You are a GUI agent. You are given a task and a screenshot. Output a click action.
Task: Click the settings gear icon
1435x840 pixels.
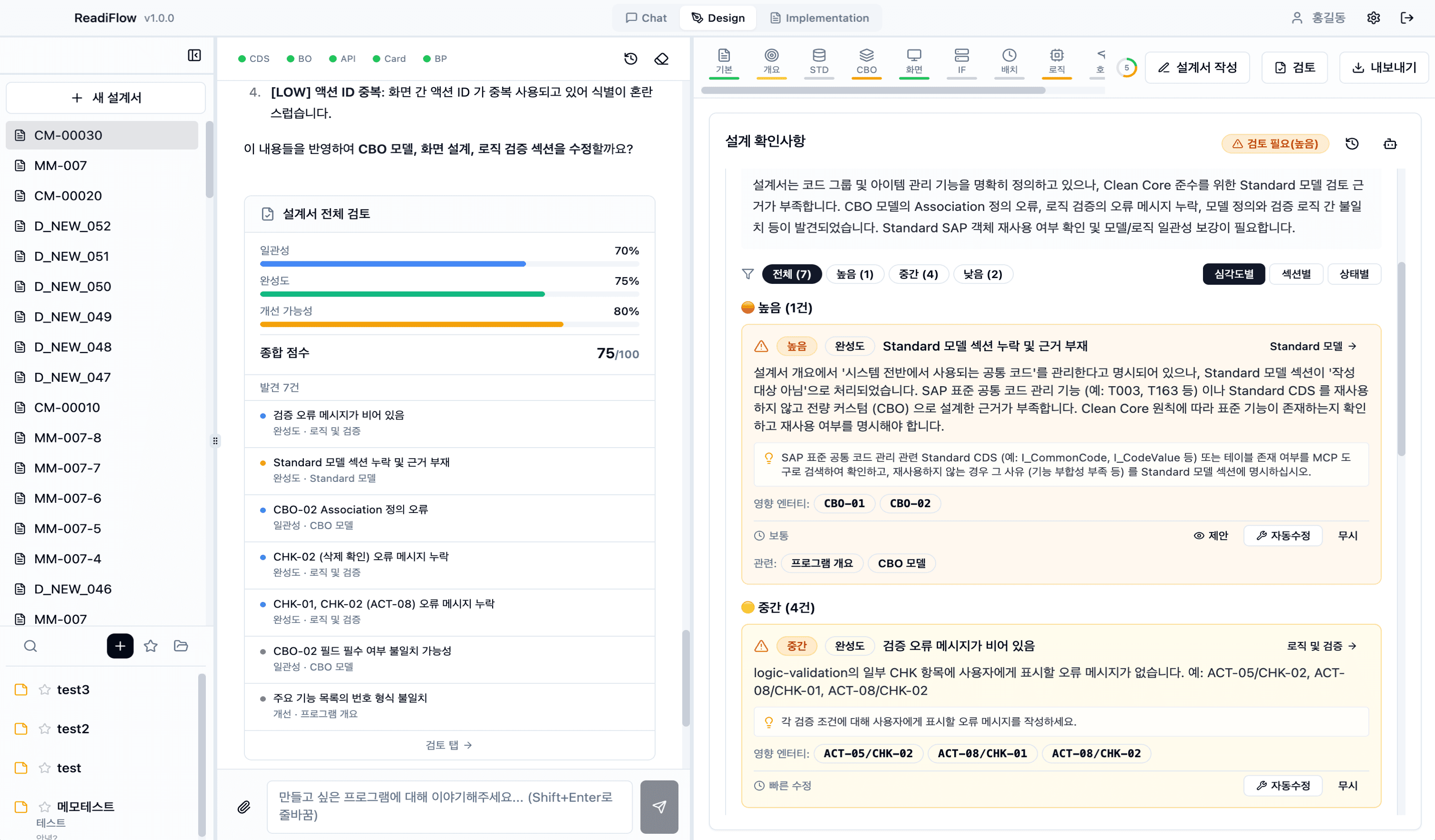tap(1373, 18)
